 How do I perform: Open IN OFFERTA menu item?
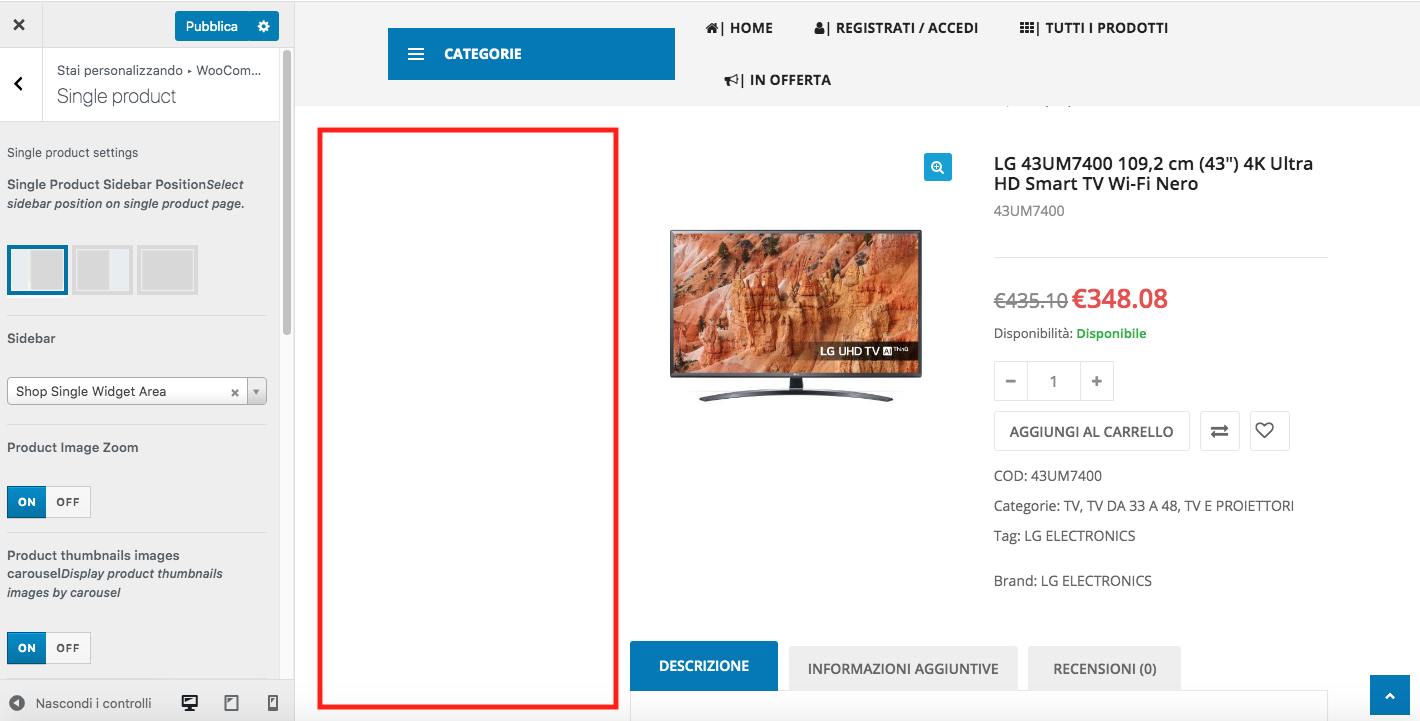coord(778,80)
